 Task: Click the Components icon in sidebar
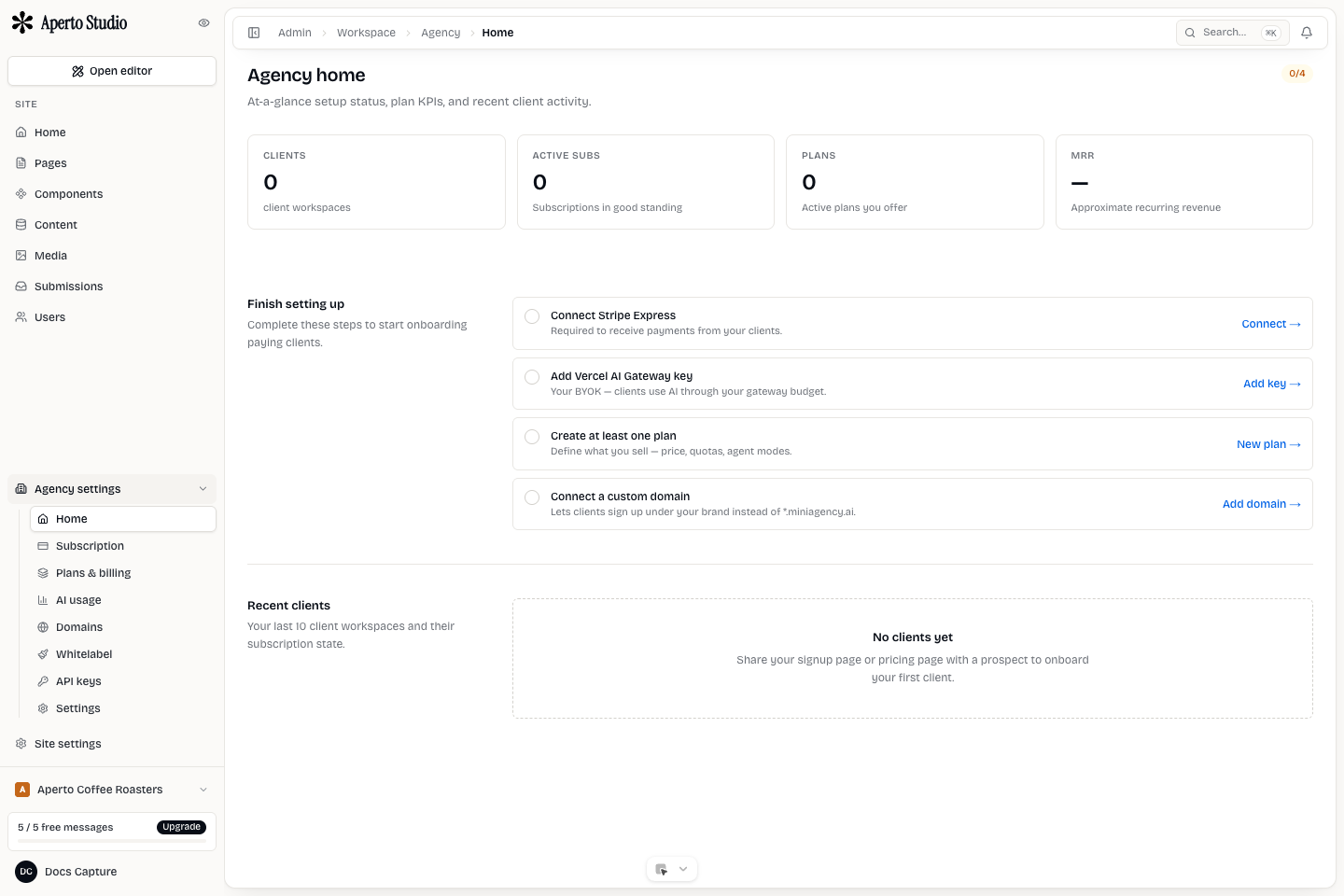click(x=21, y=194)
